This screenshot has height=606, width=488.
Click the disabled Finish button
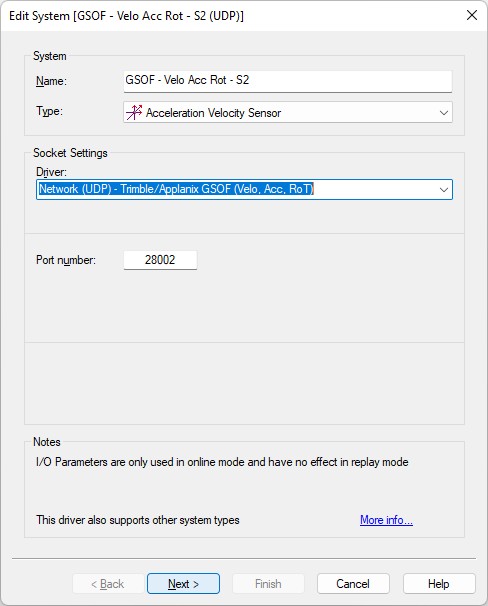(x=268, y=584)
